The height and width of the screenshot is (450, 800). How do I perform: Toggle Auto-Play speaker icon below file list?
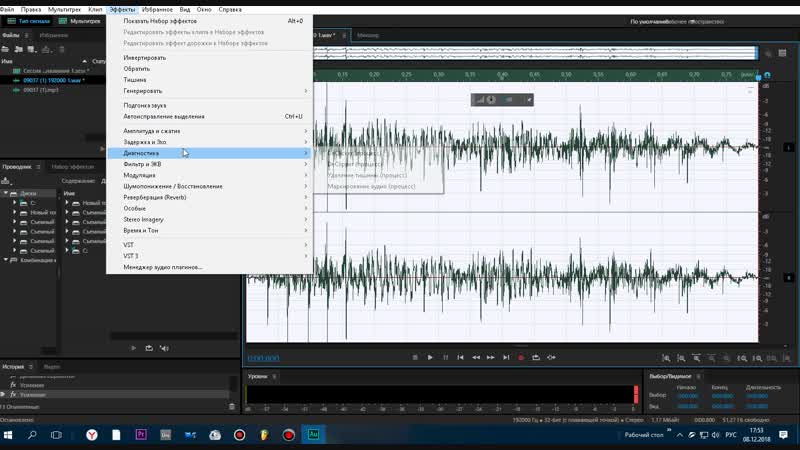click(164, 348)
